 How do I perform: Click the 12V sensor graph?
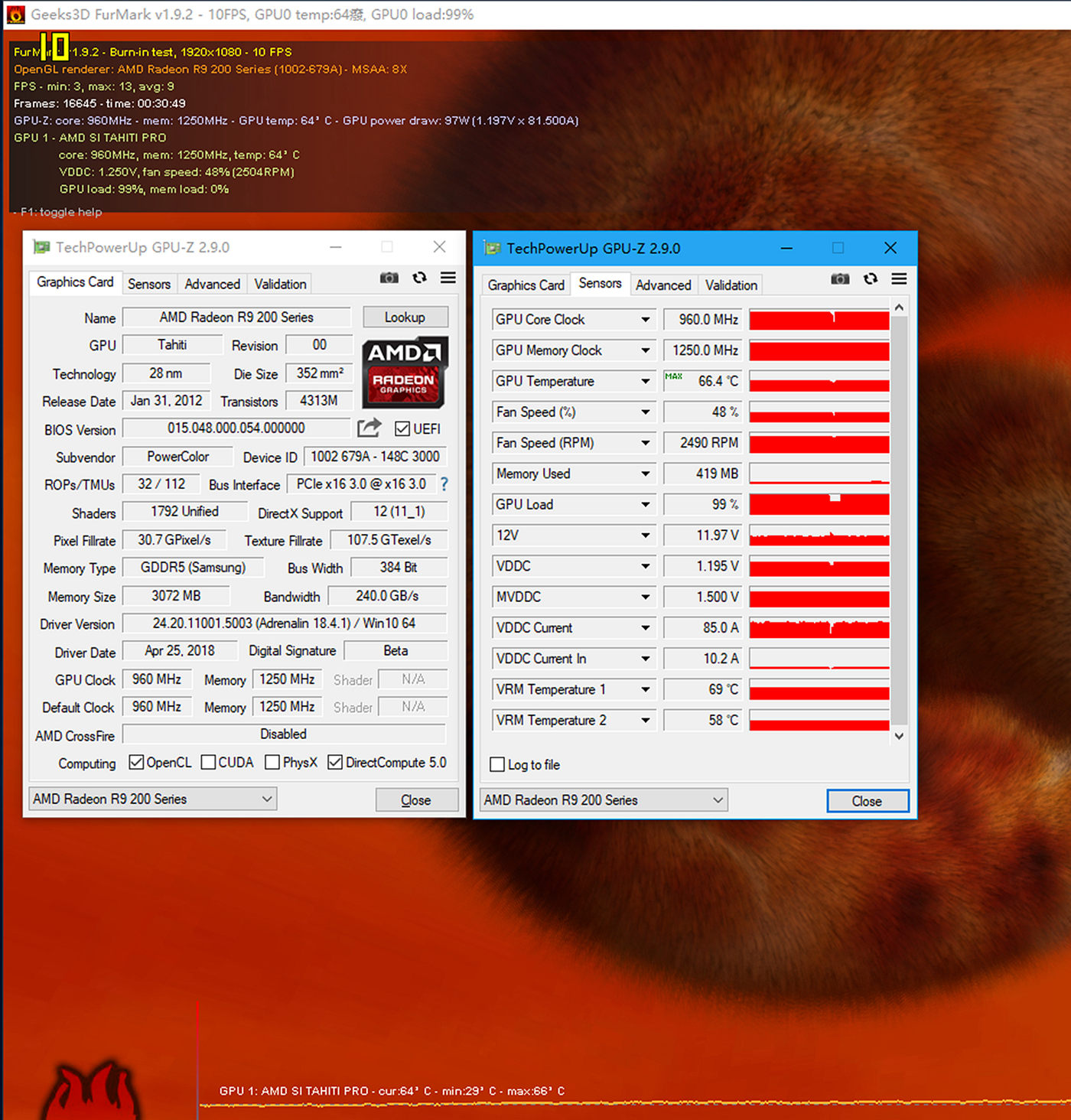coord(819,536)
